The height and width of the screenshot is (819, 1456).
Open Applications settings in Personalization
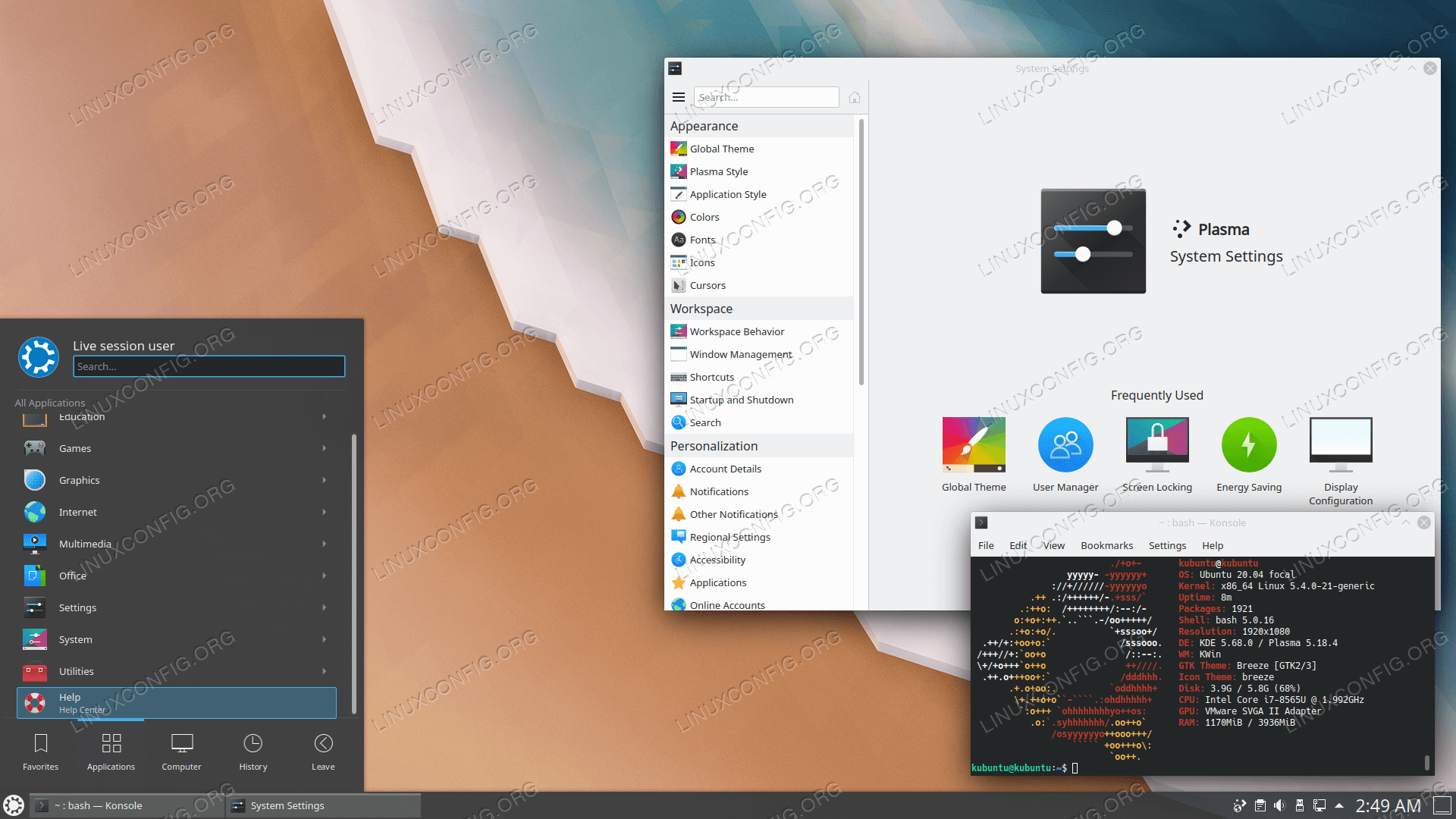click(758, 582)
